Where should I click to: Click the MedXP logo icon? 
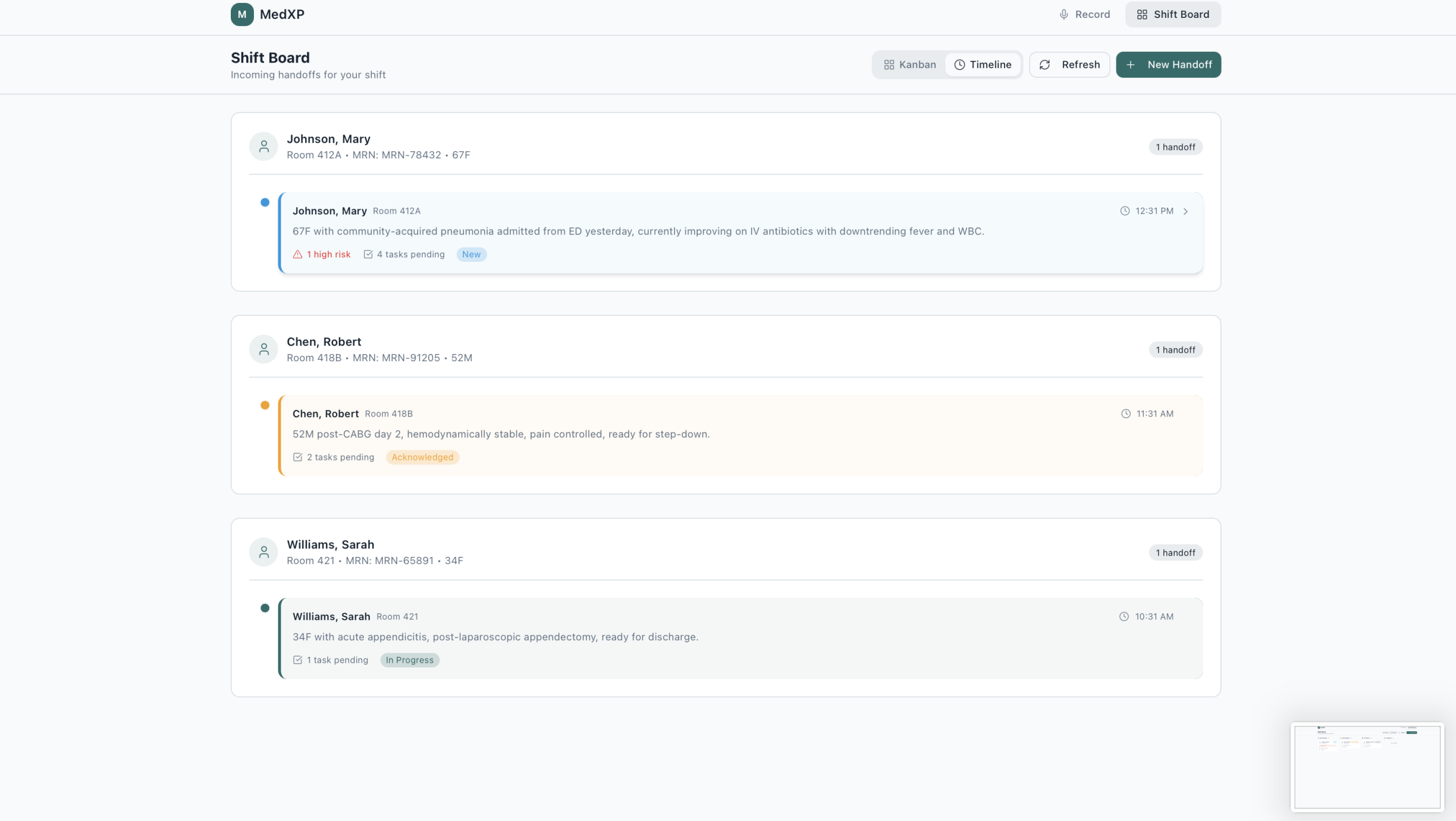tap(242, 14)
